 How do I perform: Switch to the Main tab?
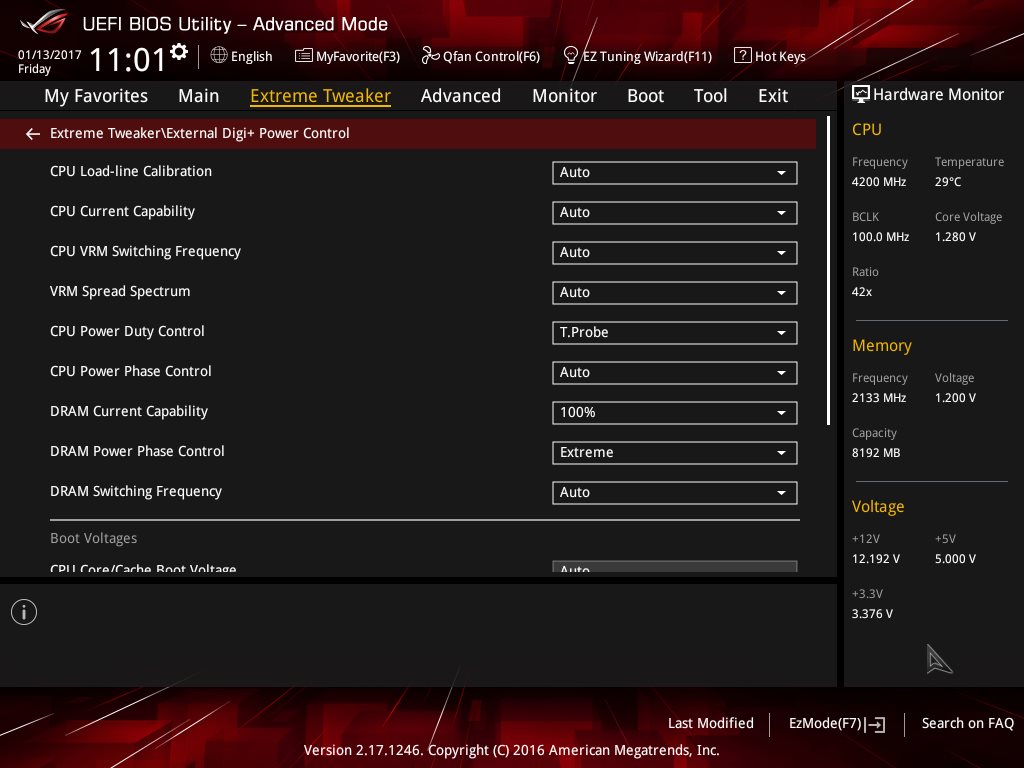[x=199, y=96]
